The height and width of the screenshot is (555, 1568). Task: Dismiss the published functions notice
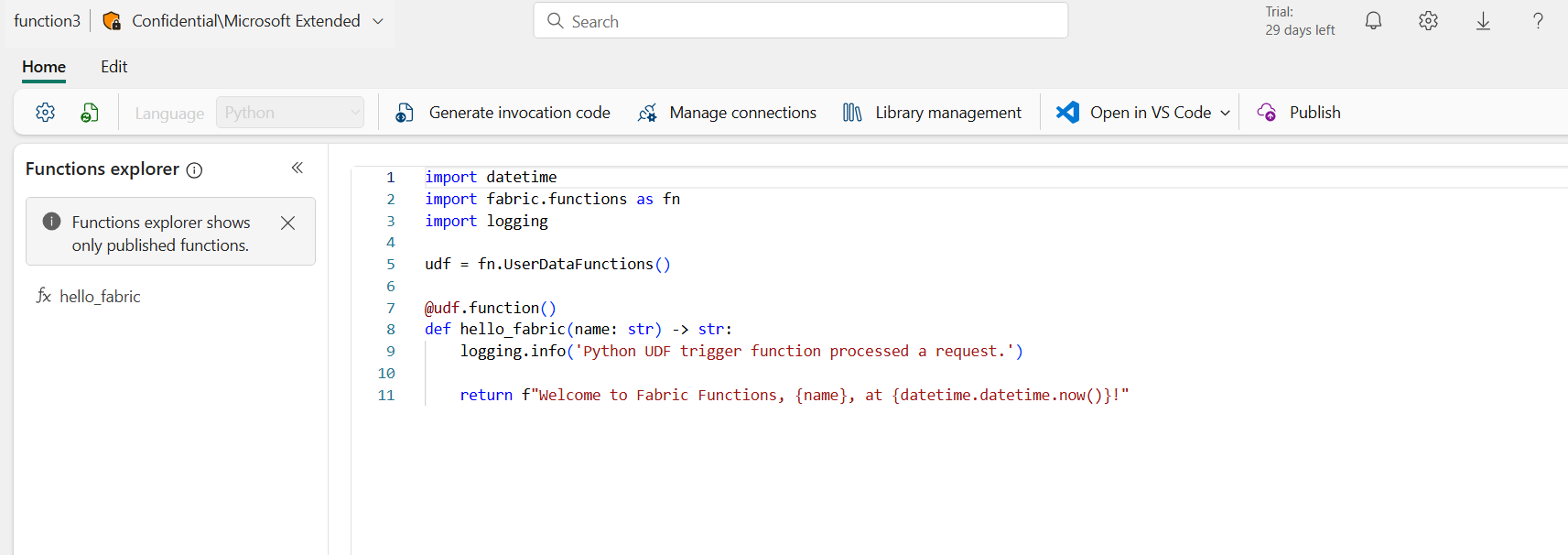[287, 223]
